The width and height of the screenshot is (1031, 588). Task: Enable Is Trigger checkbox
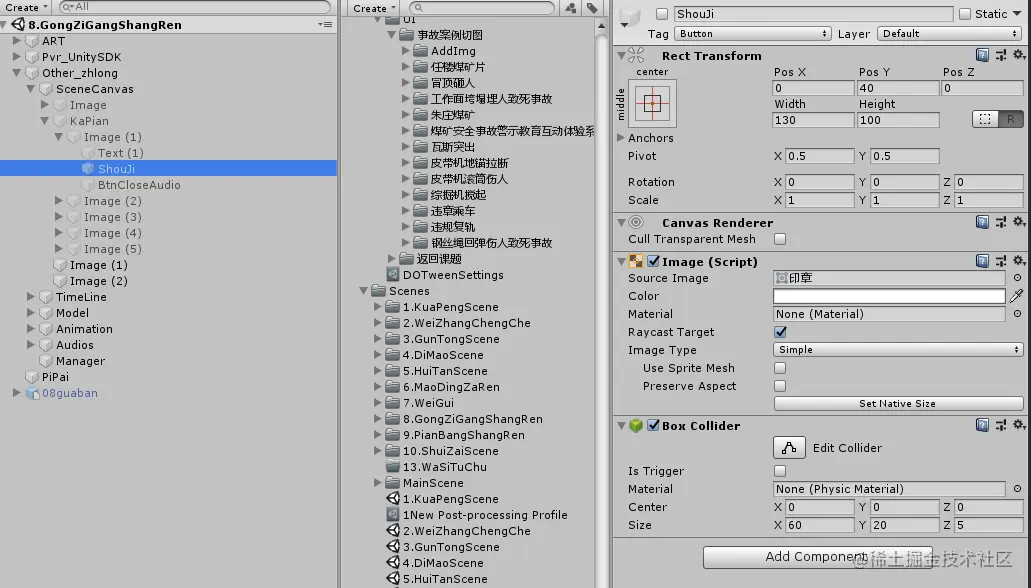[x=780, y=471]
